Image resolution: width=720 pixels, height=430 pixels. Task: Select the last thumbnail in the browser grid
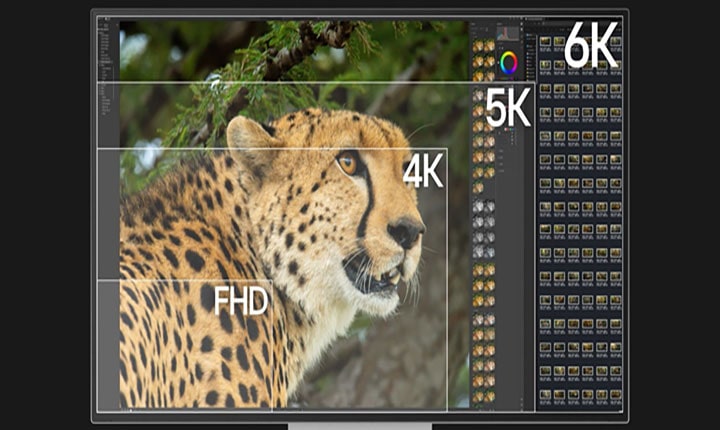click(x=615, y=397)
